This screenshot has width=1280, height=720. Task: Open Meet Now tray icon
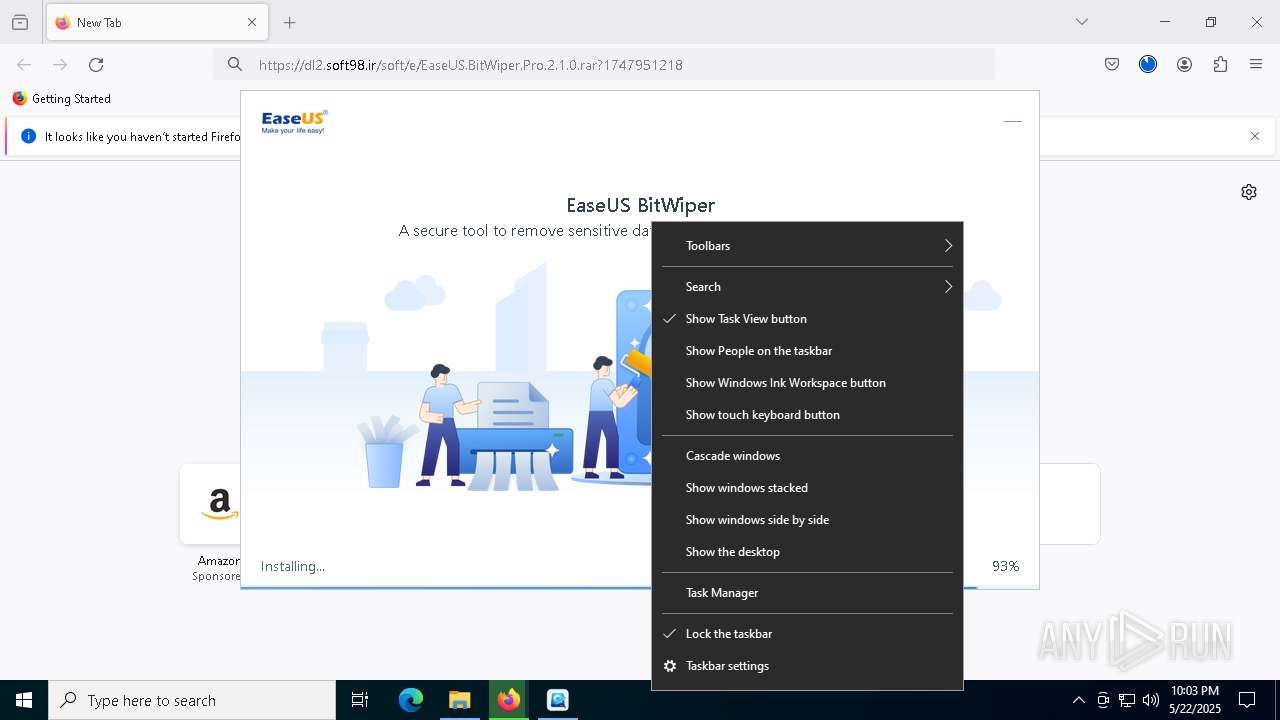click(x=1103, y=700)
